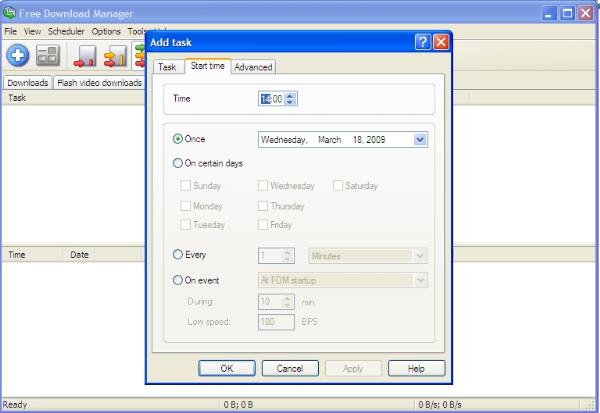Open the date picker dropdown arrow

click(x=420, y=140)
